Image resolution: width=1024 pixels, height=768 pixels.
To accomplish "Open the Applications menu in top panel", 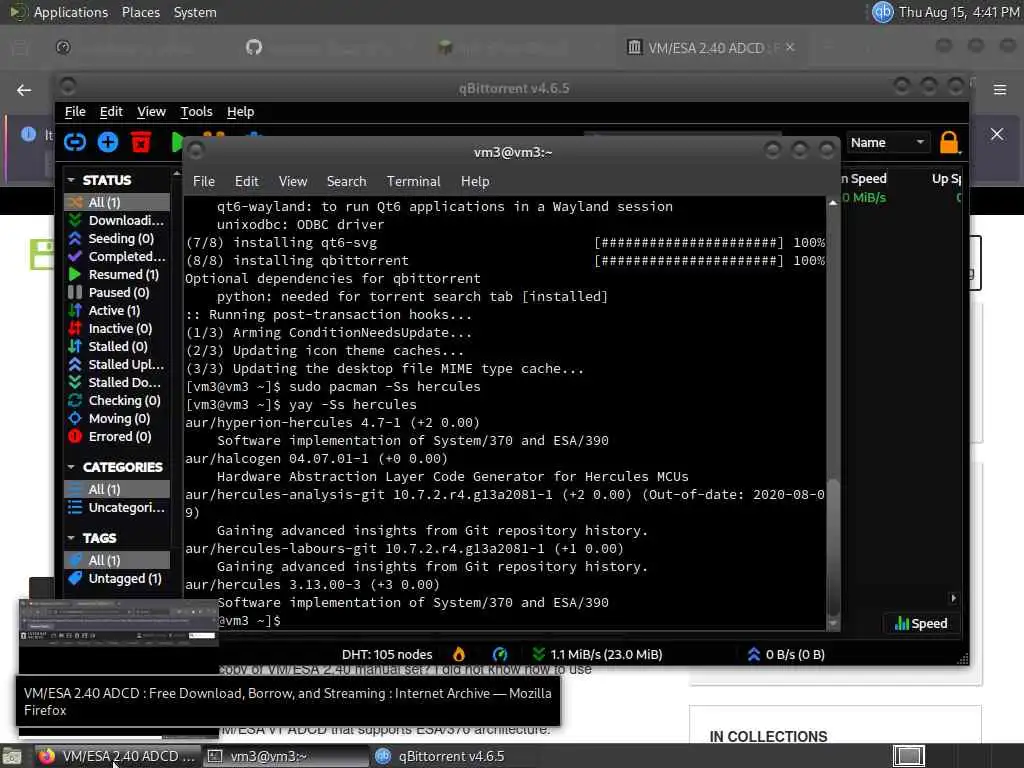I will 71,12.
